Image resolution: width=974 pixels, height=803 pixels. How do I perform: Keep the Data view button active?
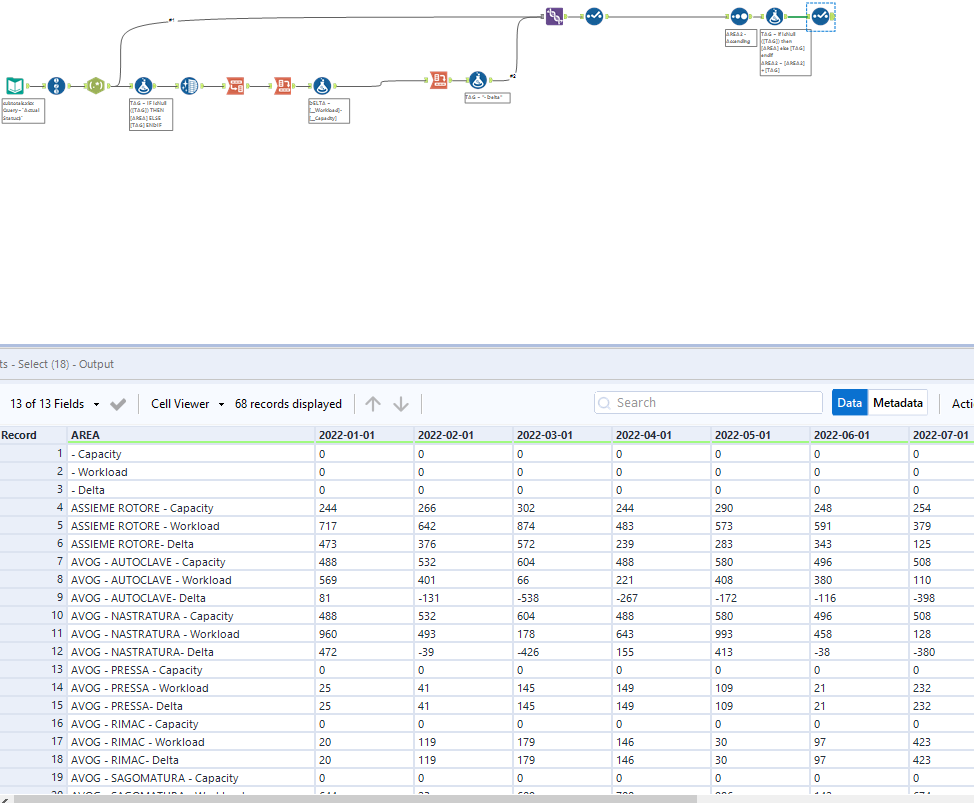tap(849, 402)
